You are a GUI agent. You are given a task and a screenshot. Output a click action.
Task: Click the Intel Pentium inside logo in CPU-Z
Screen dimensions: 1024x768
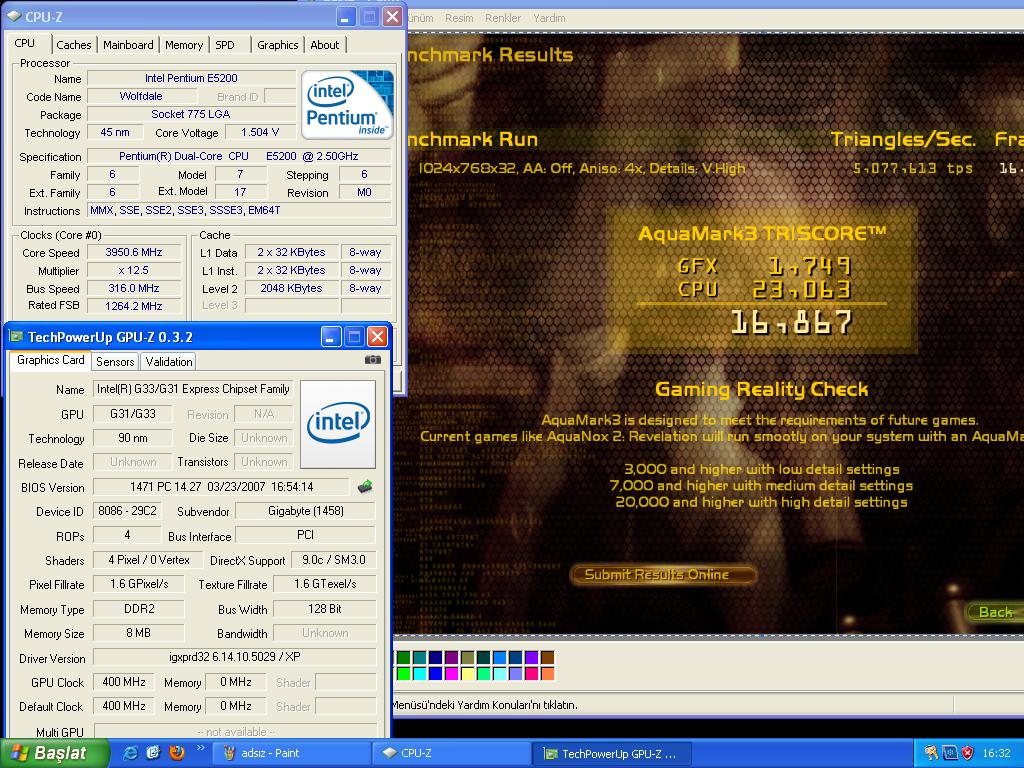click(347, 104)
